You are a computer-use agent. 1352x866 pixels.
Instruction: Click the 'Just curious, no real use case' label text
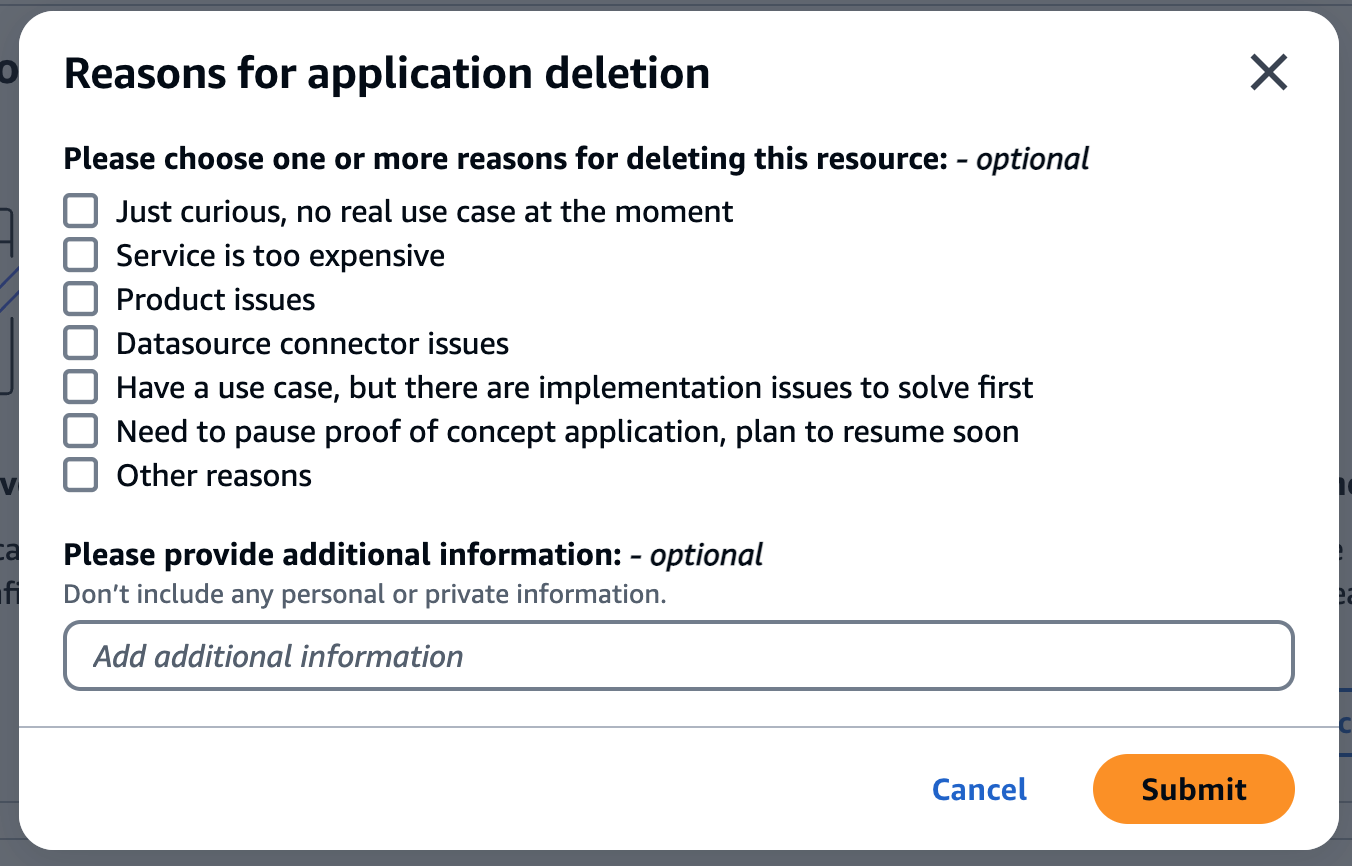point(424,212)
